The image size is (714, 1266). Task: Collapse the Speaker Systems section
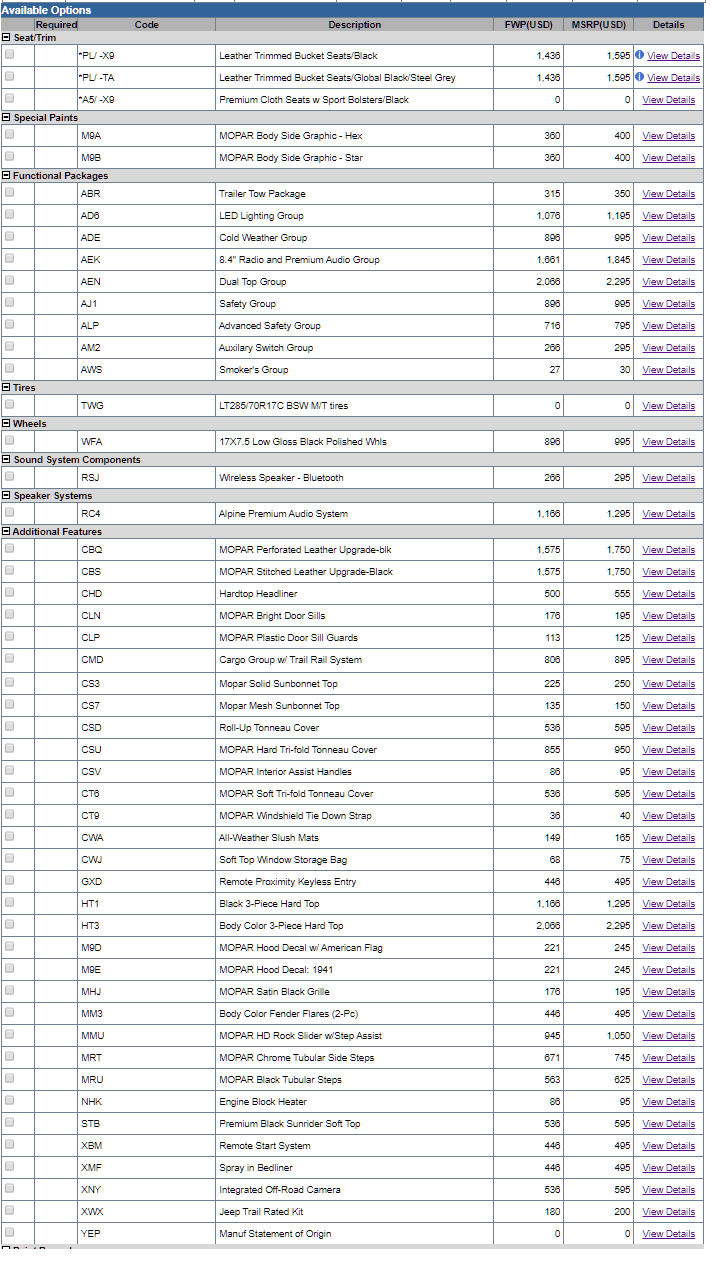click(6, 495)
